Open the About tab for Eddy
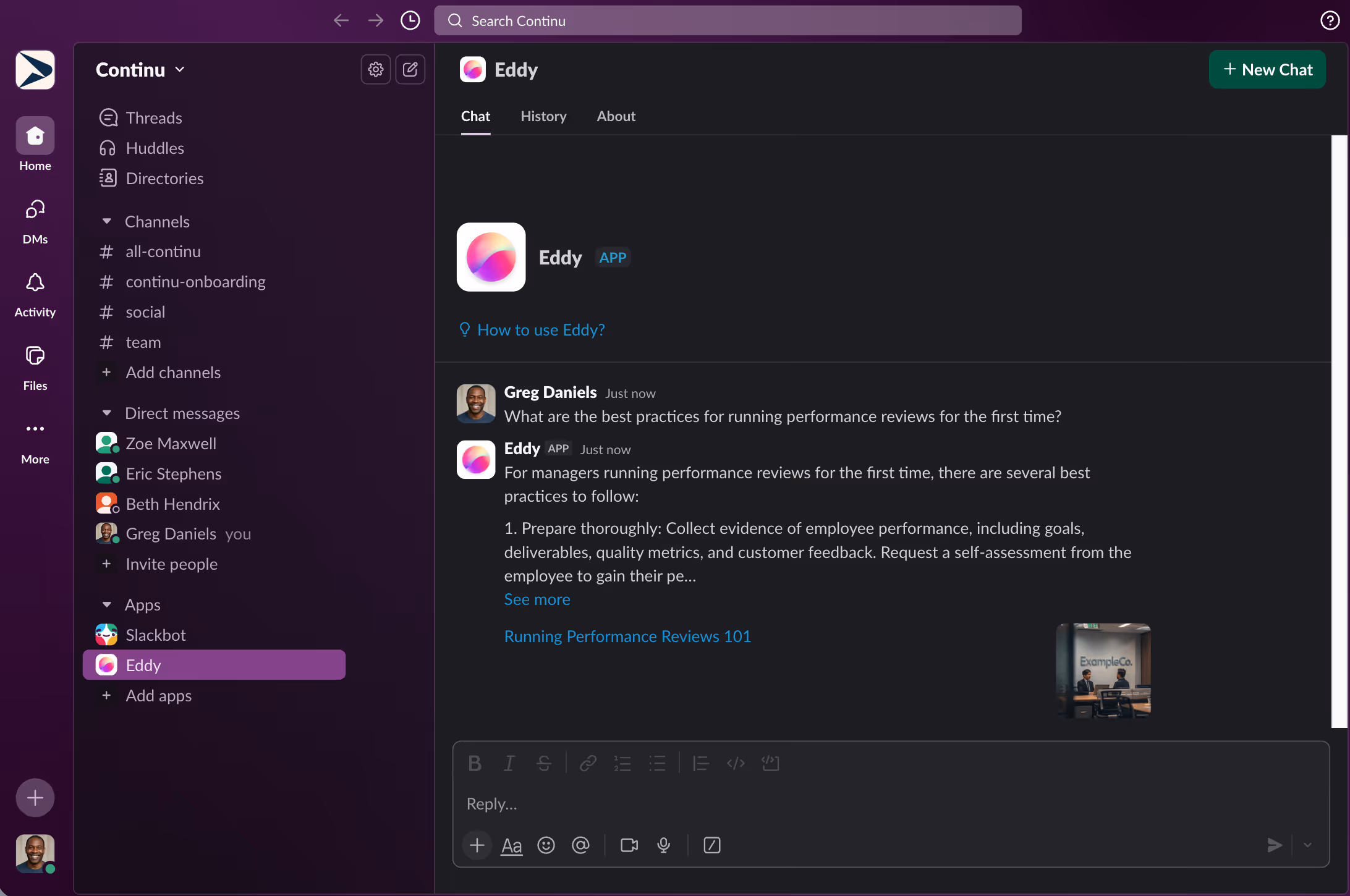Viewport: 1350px width, 896px height. 616,116
